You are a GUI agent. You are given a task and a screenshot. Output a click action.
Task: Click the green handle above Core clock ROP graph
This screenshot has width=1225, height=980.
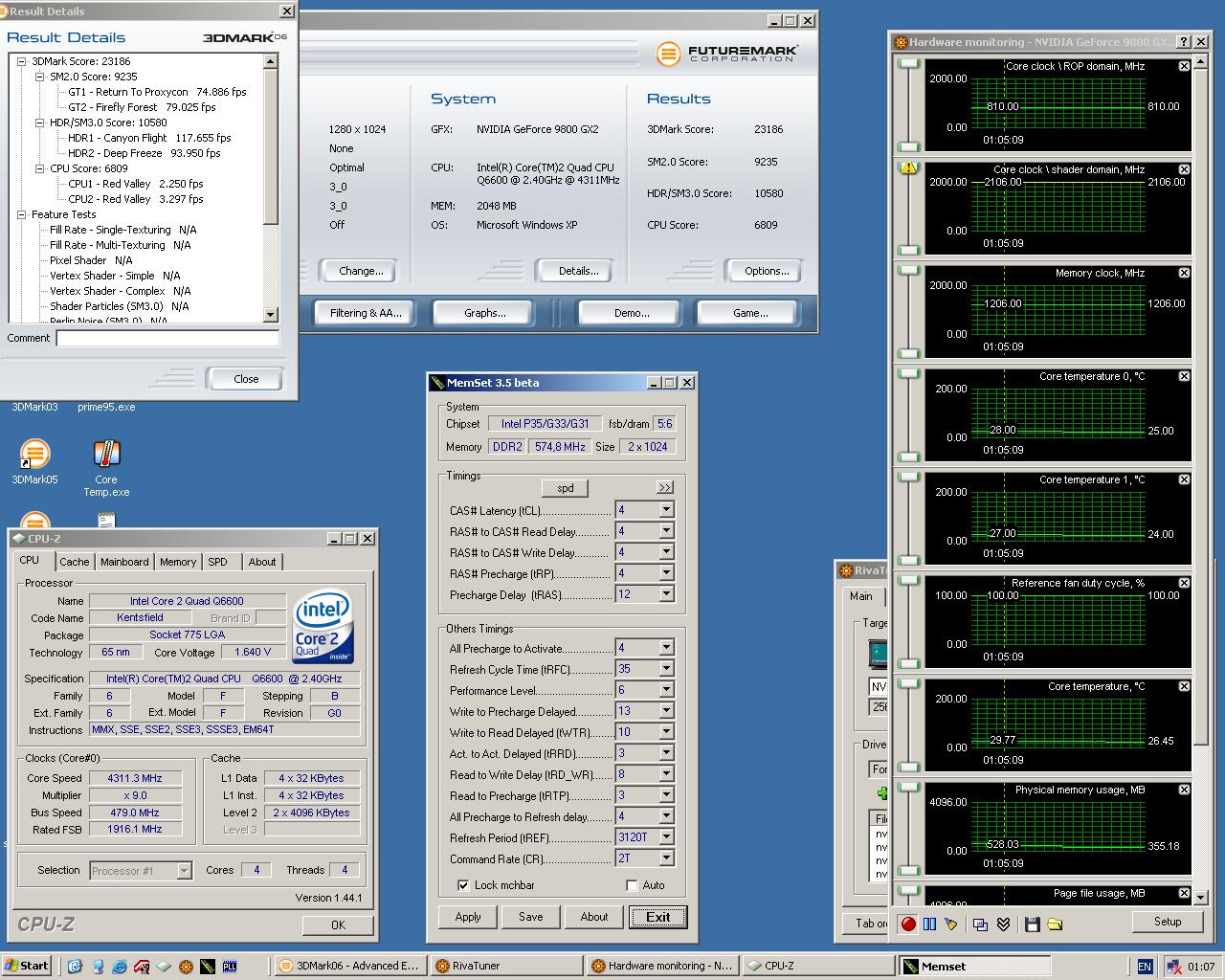[908, 63]
